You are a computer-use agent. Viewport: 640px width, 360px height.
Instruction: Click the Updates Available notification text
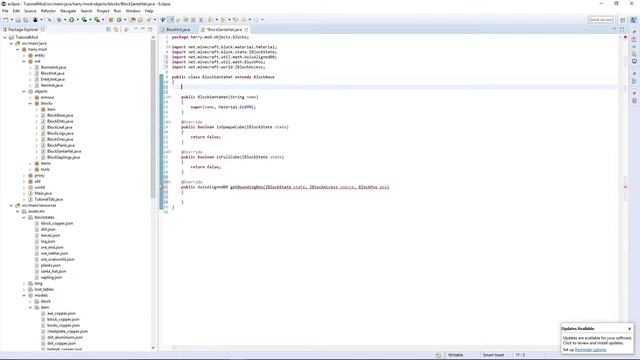click(x=597, y=340)
